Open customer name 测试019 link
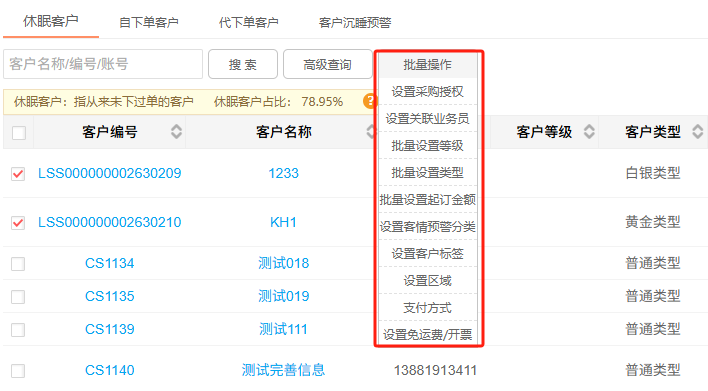This screenshot has width=708, height=391. (x=284, y=296)
